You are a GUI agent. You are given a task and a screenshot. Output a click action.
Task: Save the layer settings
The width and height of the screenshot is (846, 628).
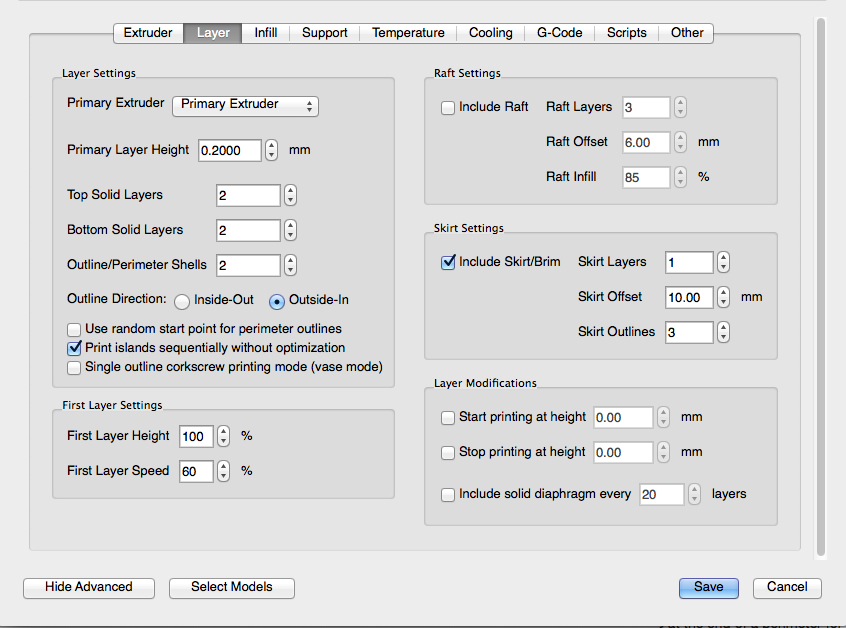(708, 588)
